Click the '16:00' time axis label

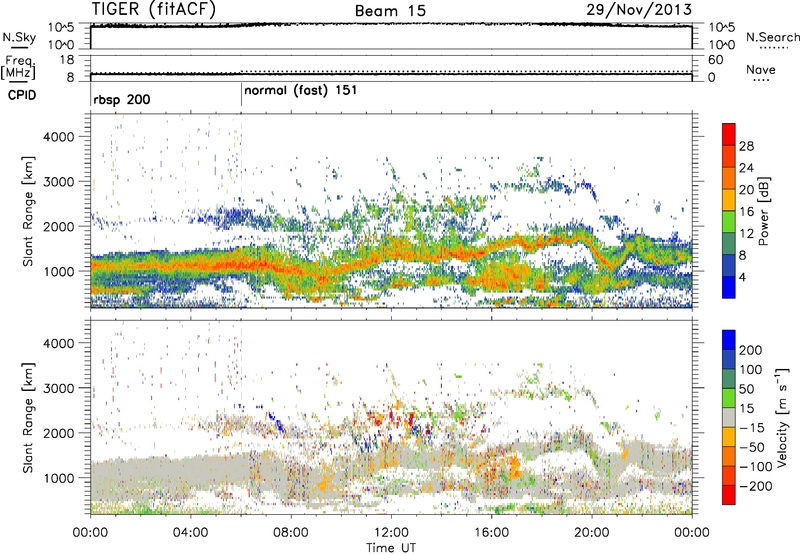491,533
